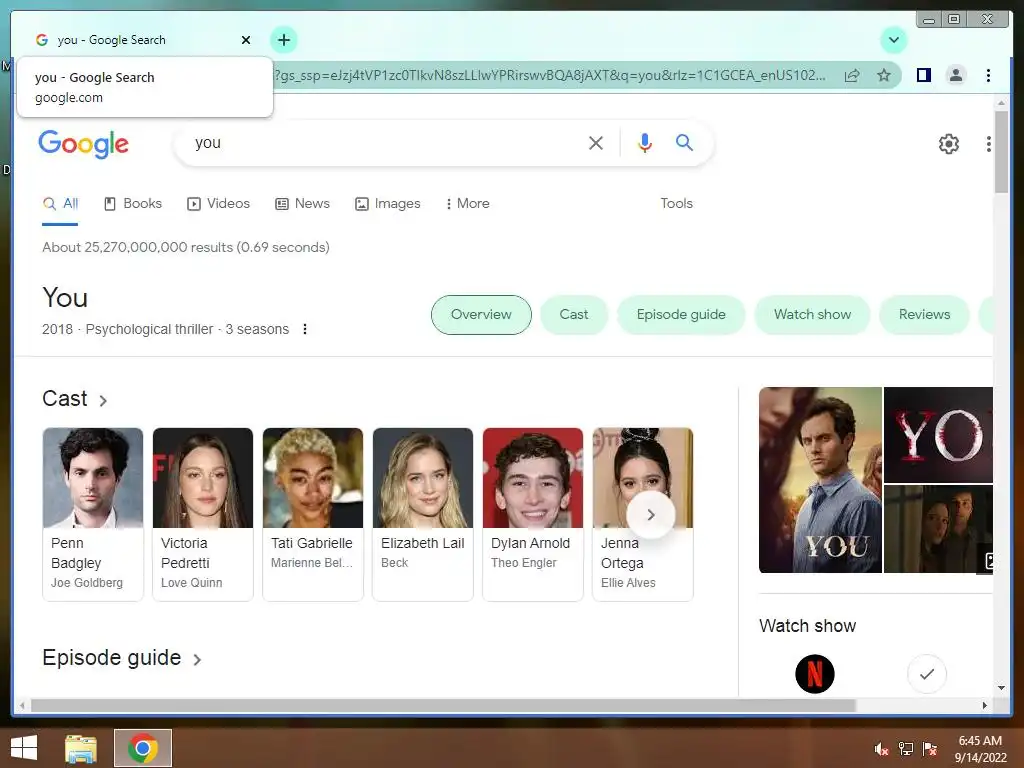The width and height of the screenshot is (1024, 768).
Task: Click the Google logo
Action: (x=84, y=144)
